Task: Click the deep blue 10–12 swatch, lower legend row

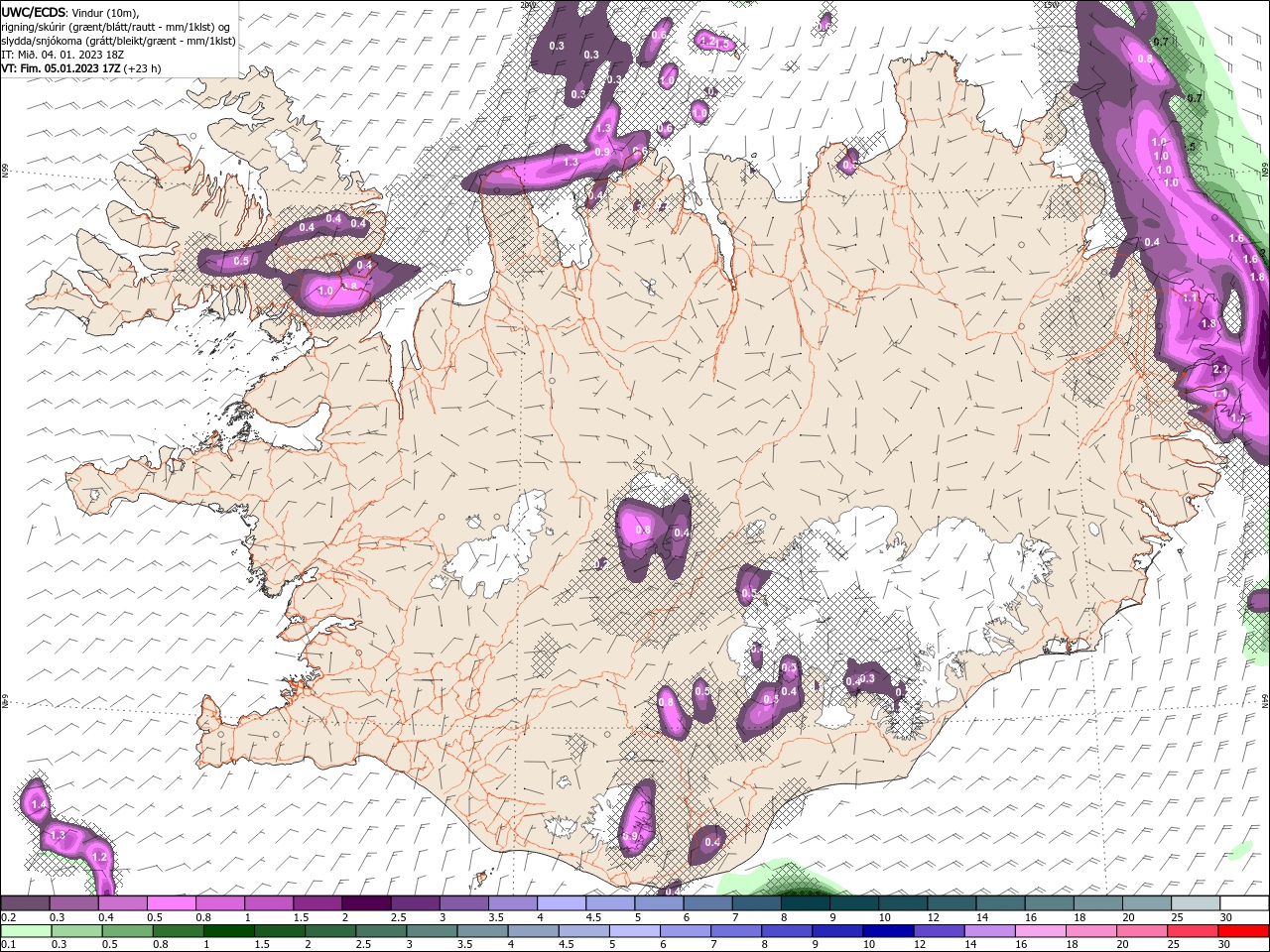Action: click(x=889, y=931)
